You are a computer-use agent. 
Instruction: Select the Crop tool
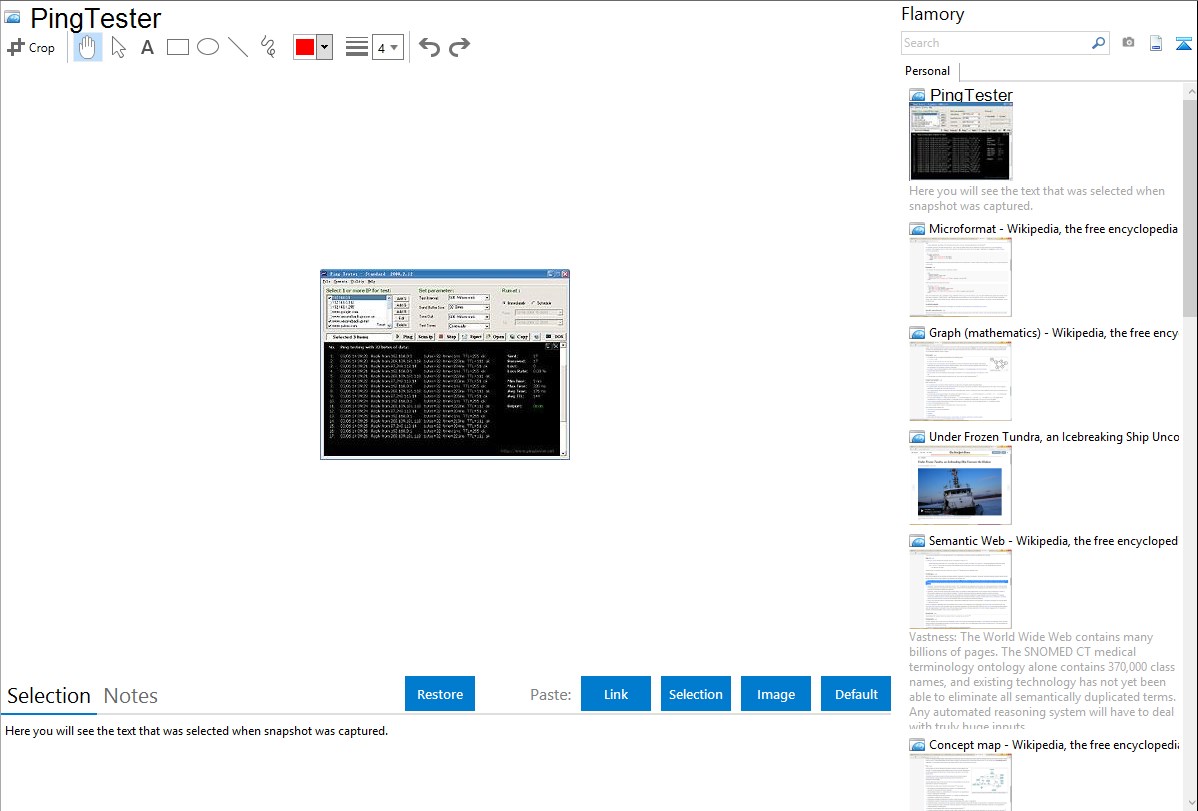(x=31, y=47)
